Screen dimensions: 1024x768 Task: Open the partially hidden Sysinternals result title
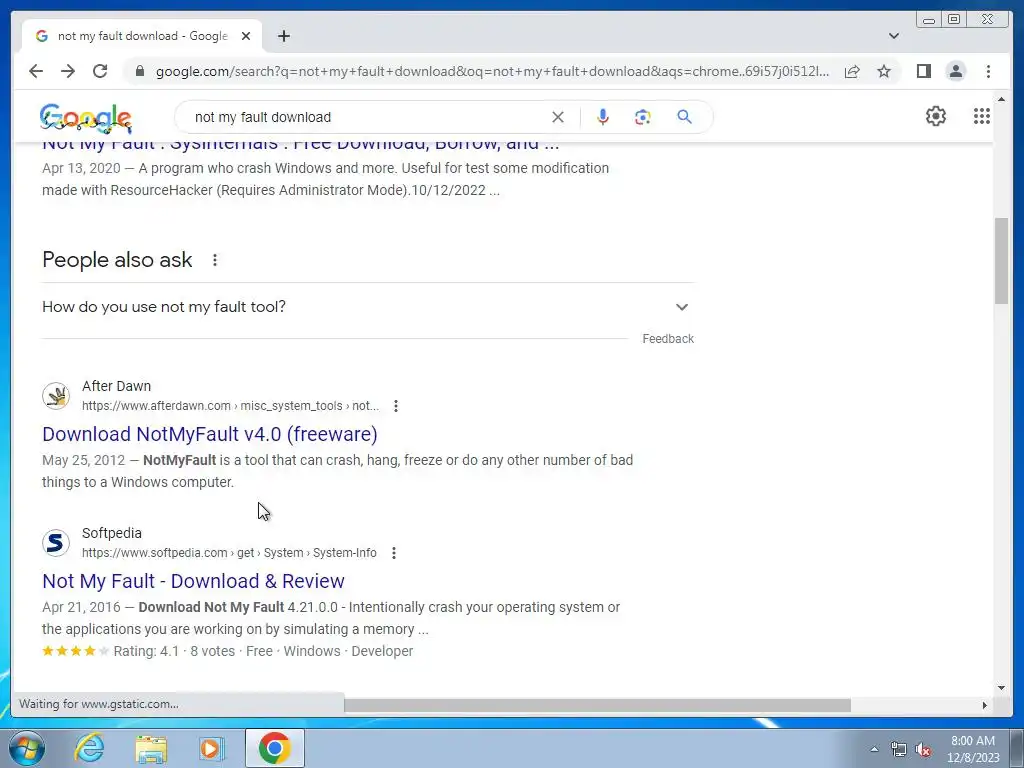[x=300, y=146]
